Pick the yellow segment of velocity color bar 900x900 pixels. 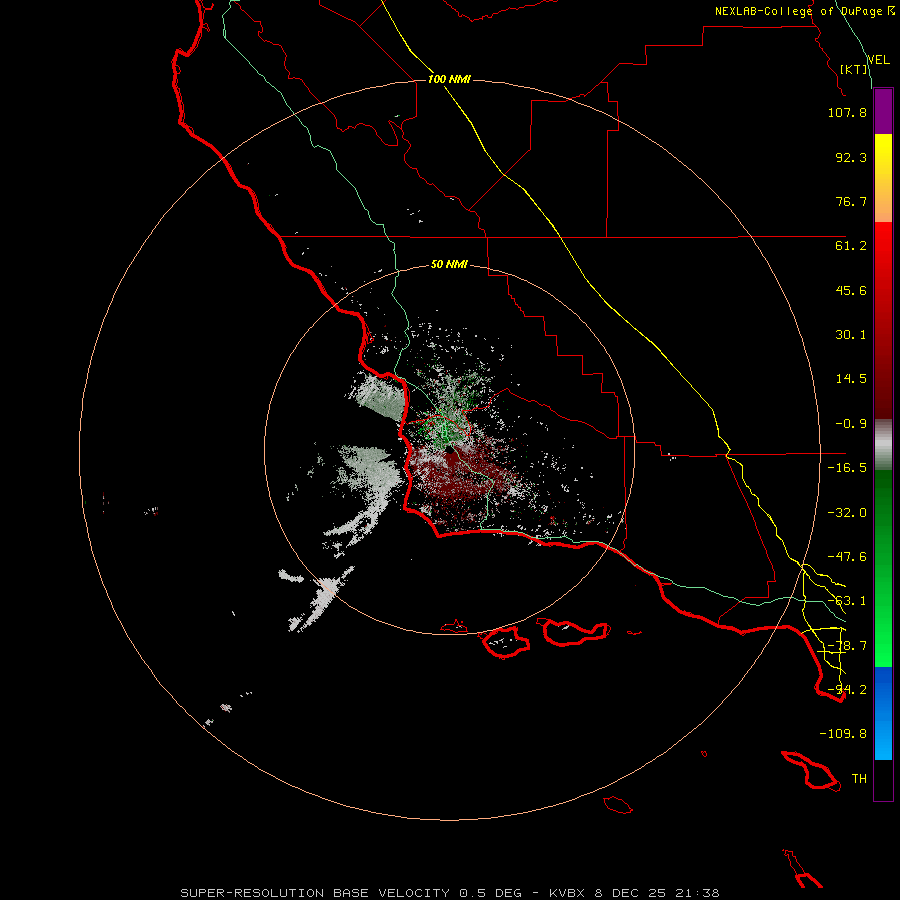click(883, 156)
